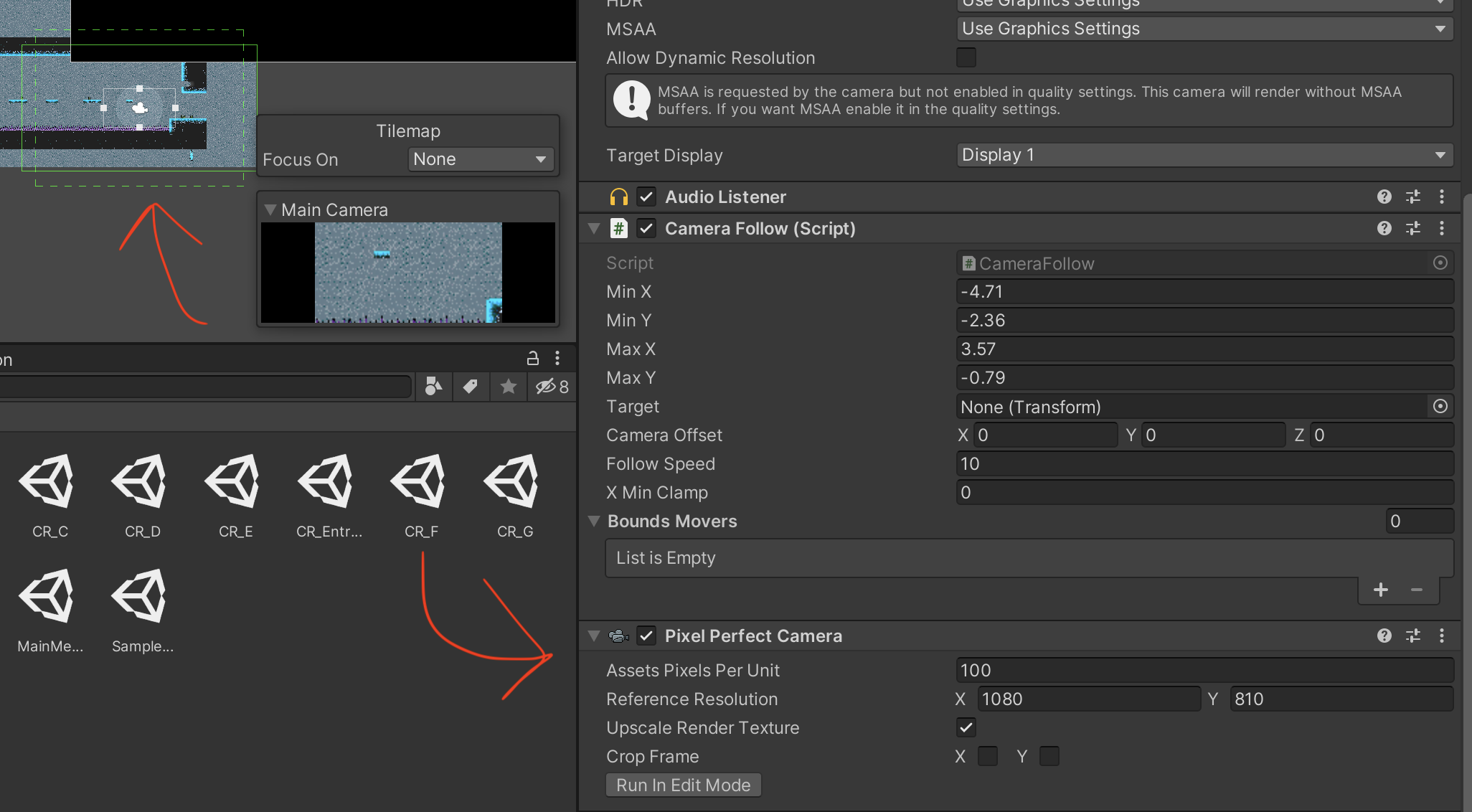Viewport: 1472px width, 812px height.
Task: Open Audio Listener three-dot options menu
Action: pos(1442,197)
